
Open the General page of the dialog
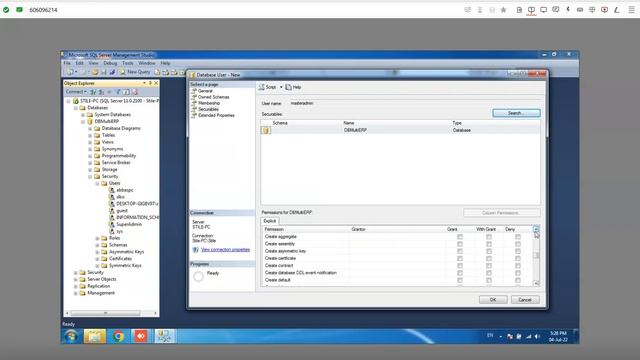point(205,91)
